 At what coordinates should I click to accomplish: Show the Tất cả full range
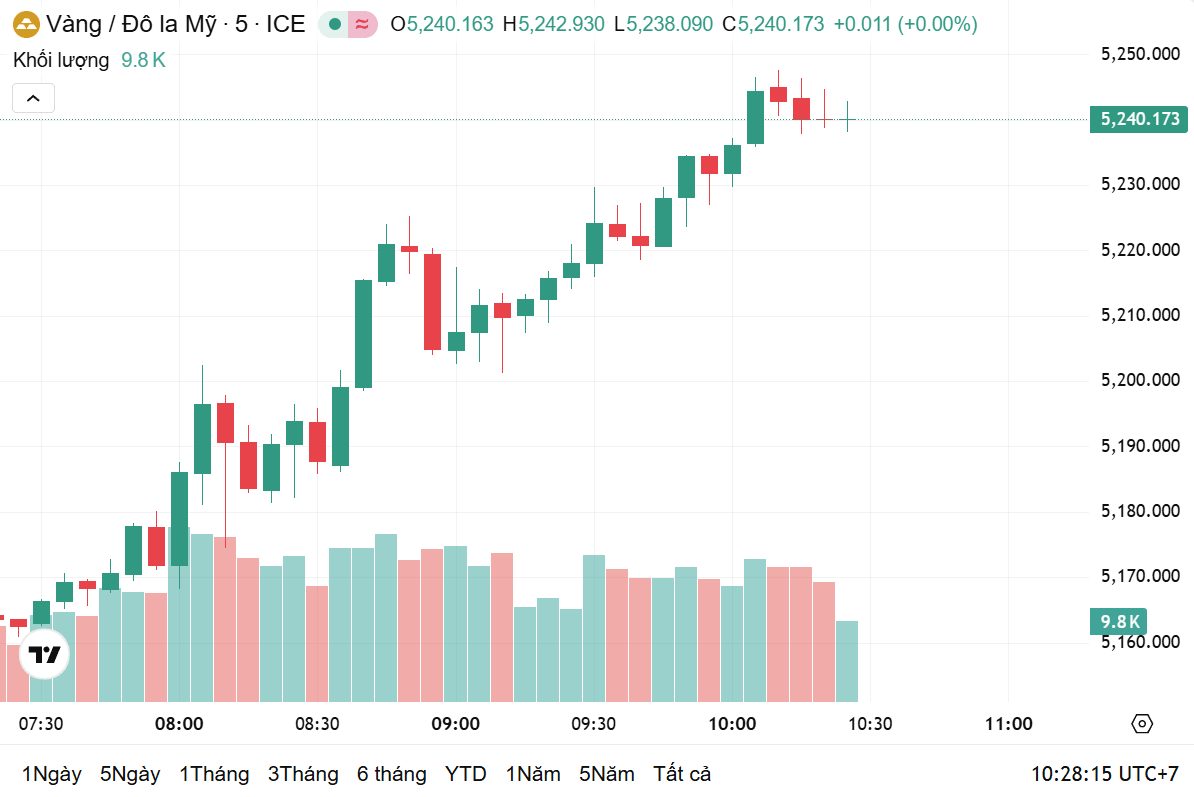(x=682, y=774)
